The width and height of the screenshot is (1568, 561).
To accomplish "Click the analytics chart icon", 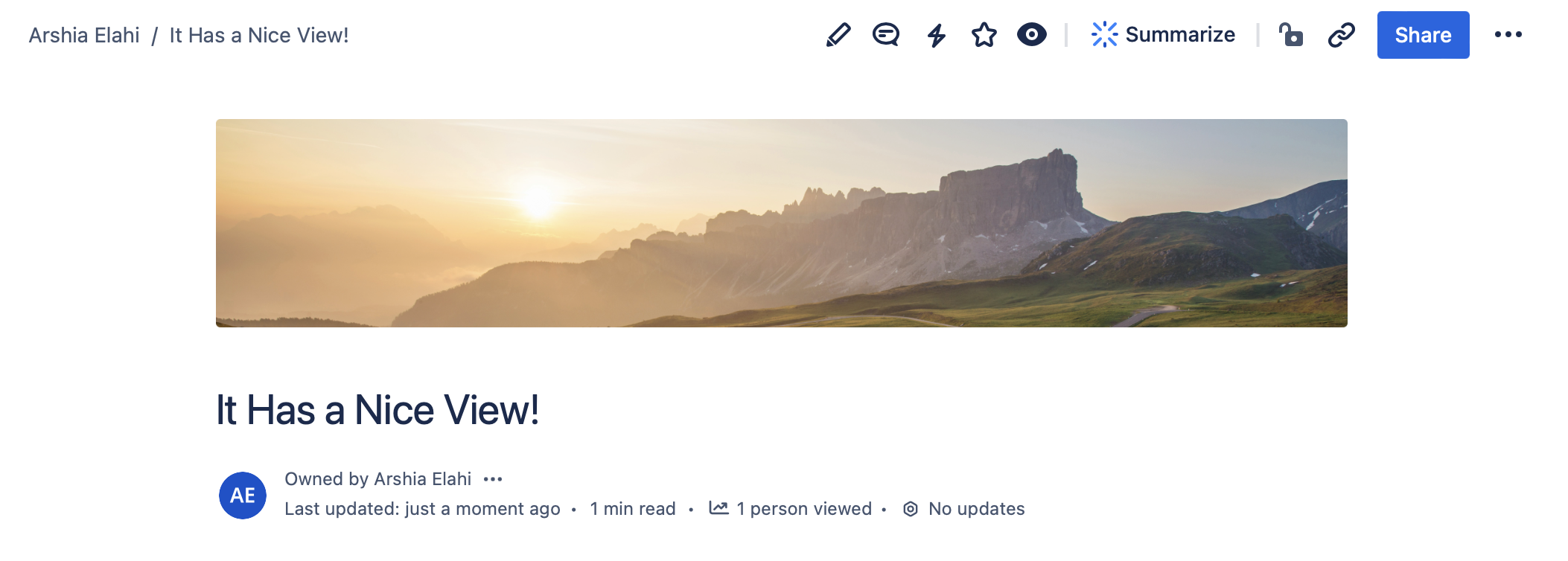I will point(718,508).
